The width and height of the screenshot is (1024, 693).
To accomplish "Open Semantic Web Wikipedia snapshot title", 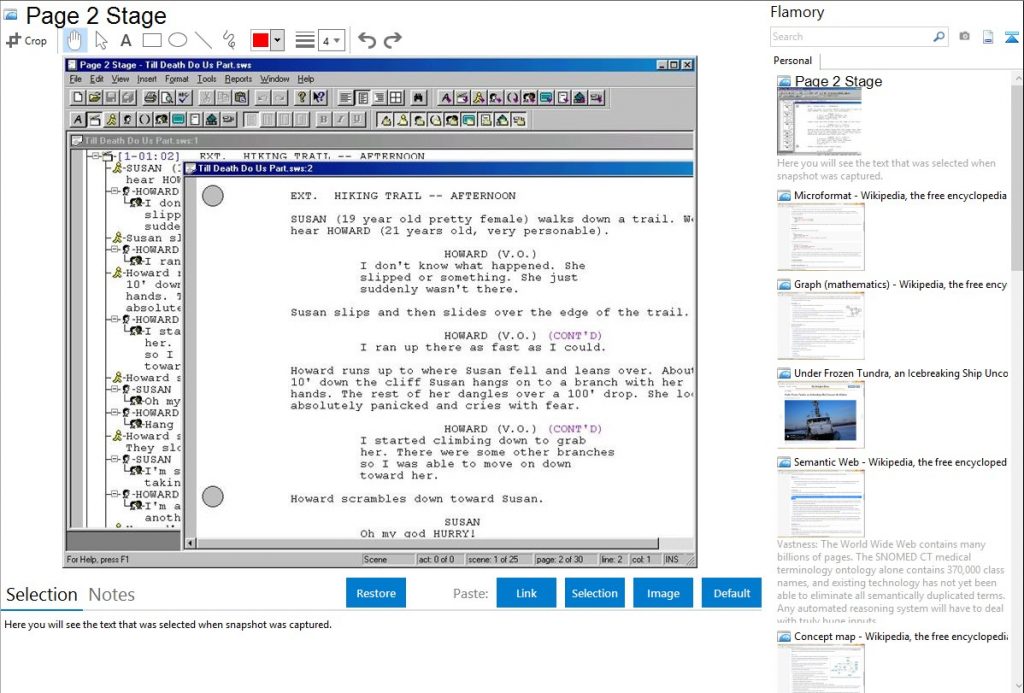I will (900, 462).
